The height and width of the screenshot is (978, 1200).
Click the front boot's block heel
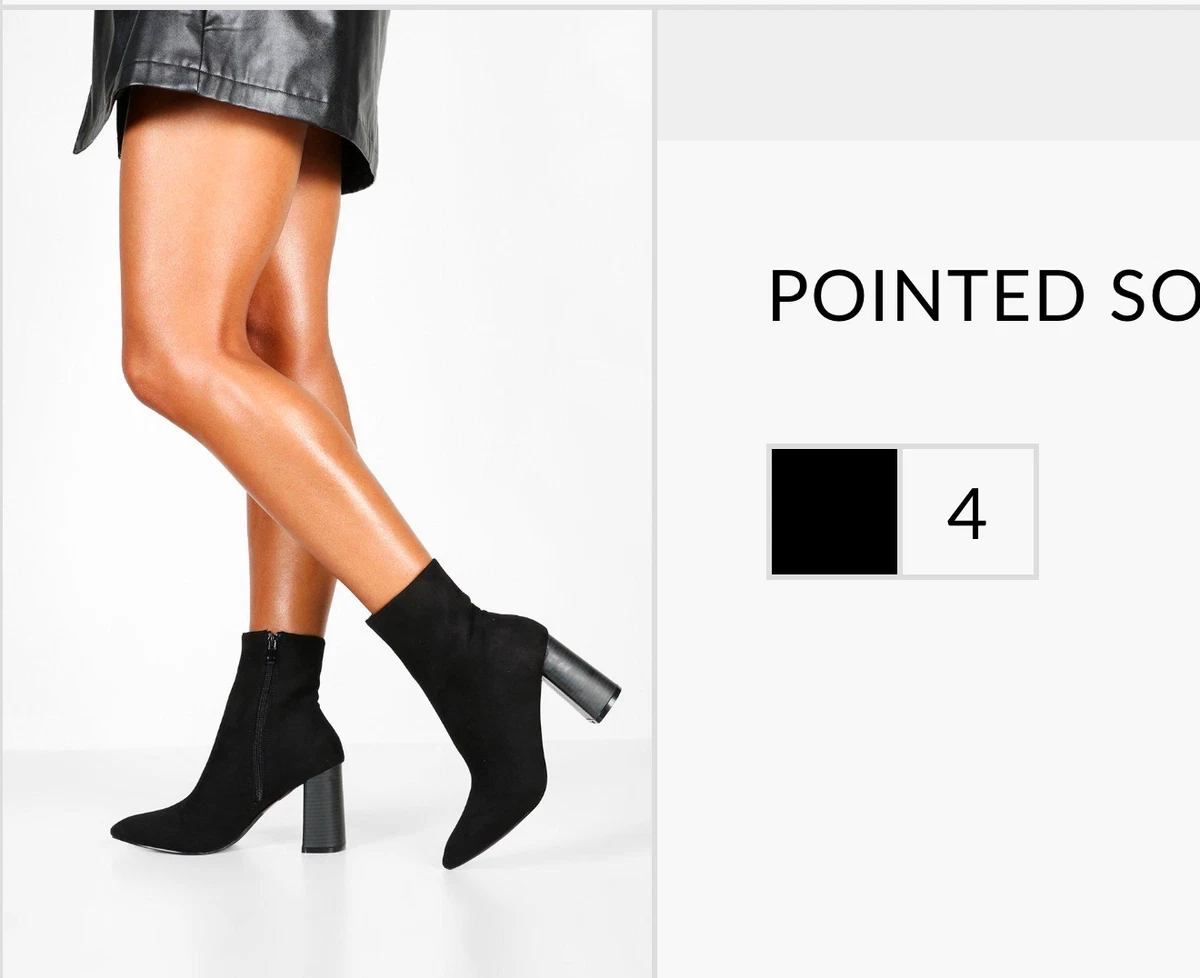point(323,805)
